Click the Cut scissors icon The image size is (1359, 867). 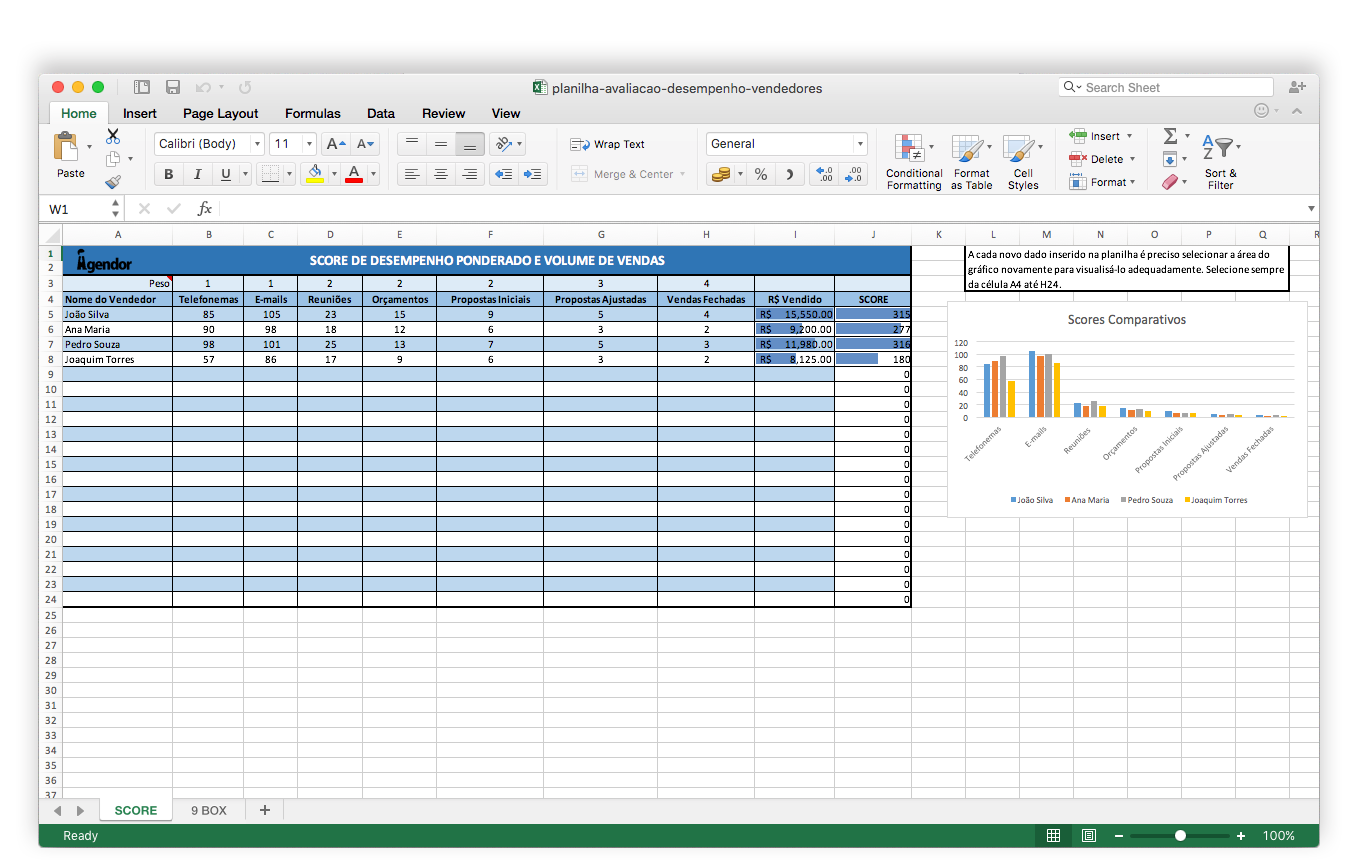113,136
